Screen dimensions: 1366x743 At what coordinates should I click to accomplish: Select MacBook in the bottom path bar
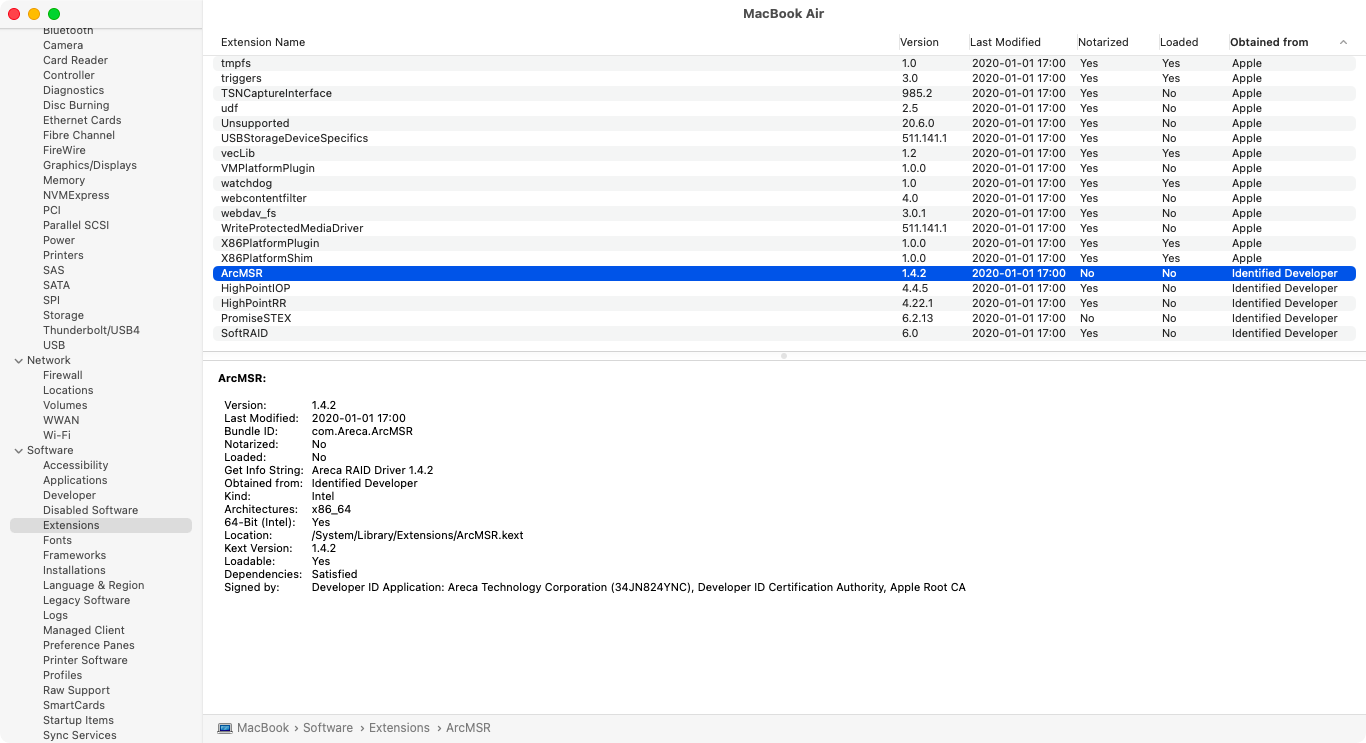click(263, 728)
